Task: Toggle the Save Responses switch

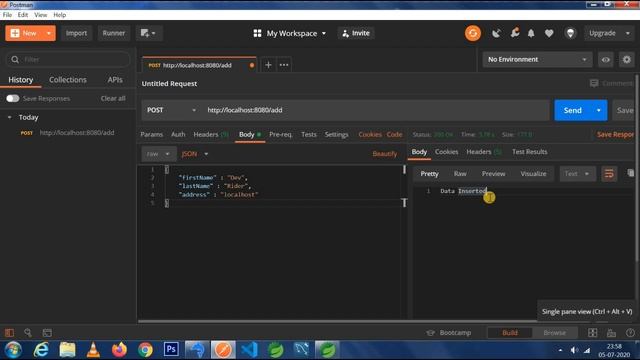Action: [x=13, y=98]
